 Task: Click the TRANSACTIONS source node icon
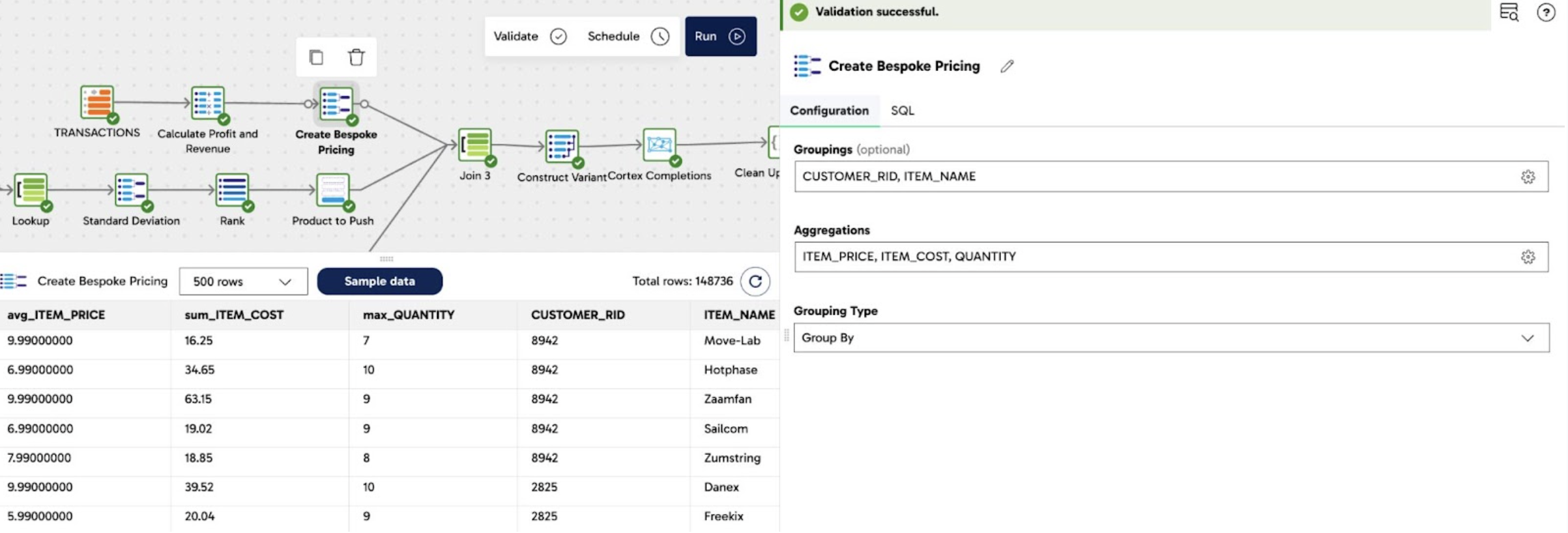click(96, 102)
